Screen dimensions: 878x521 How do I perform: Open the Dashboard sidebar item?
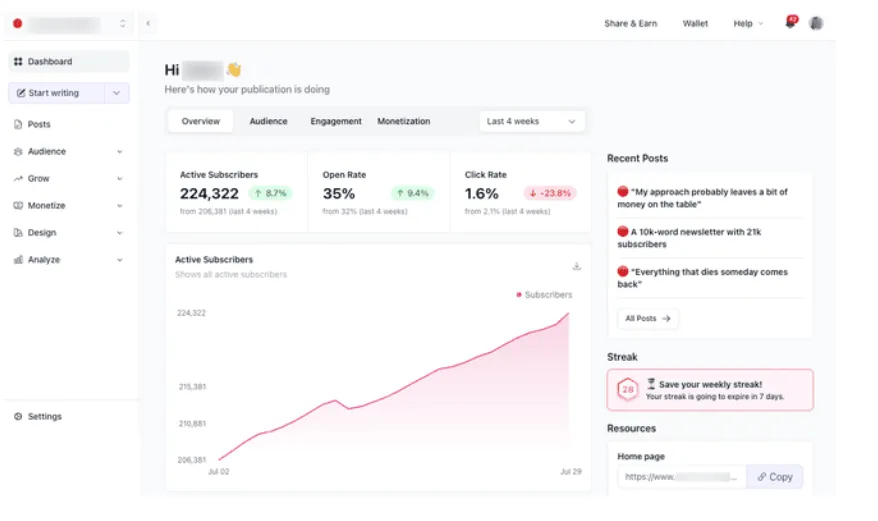coord(68,62)
